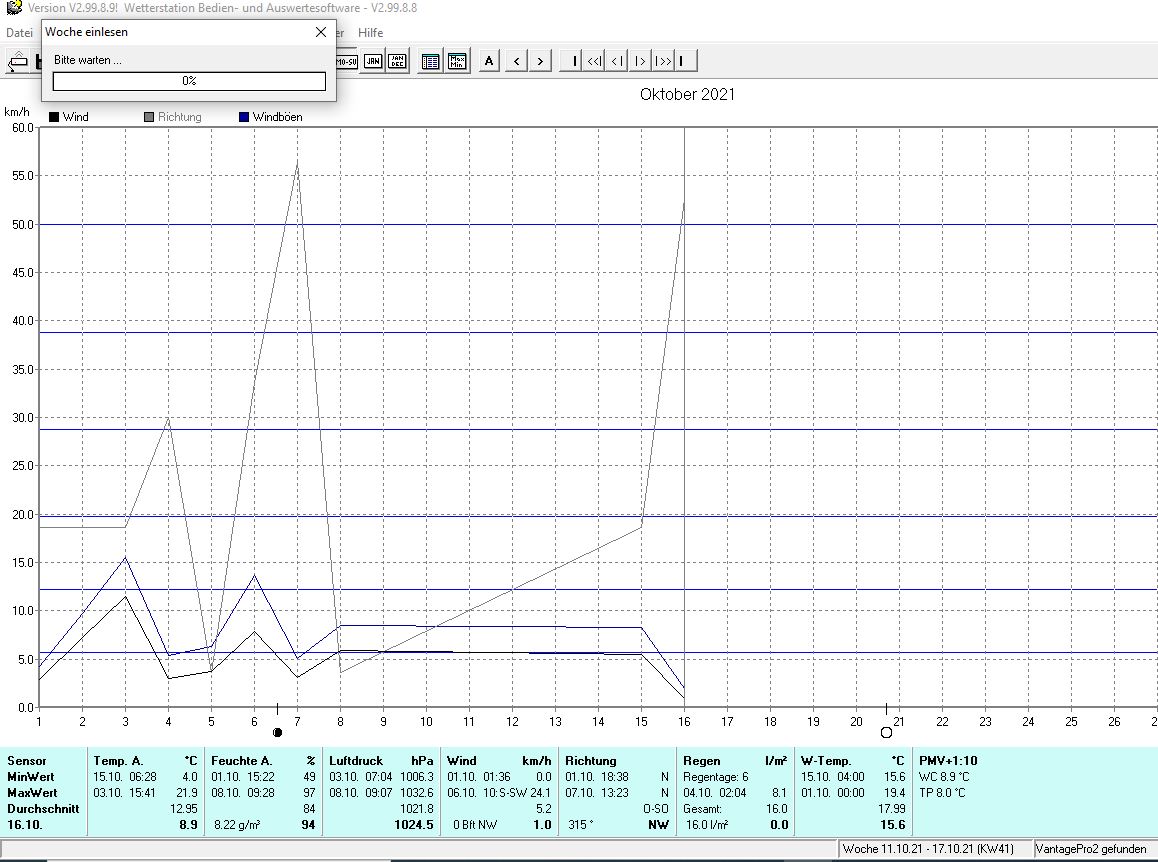The width and height of the screenshot is (1158, 862).
Task: Click the < previous-period arrow button
Action: (516, 60)
